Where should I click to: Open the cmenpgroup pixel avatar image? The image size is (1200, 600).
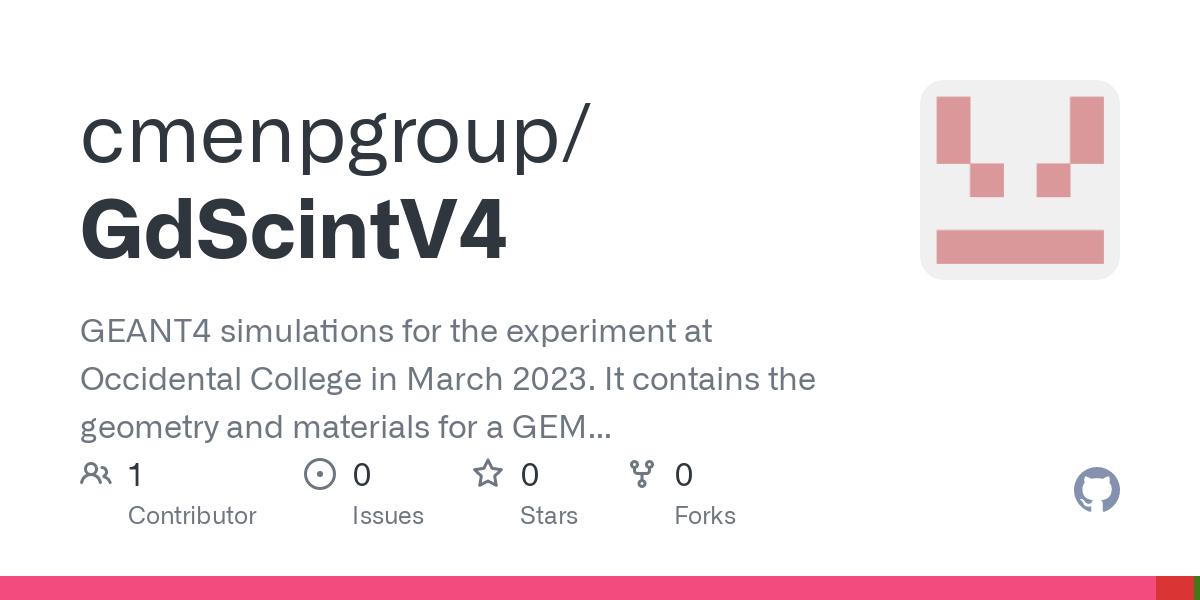click(1019, 180)
